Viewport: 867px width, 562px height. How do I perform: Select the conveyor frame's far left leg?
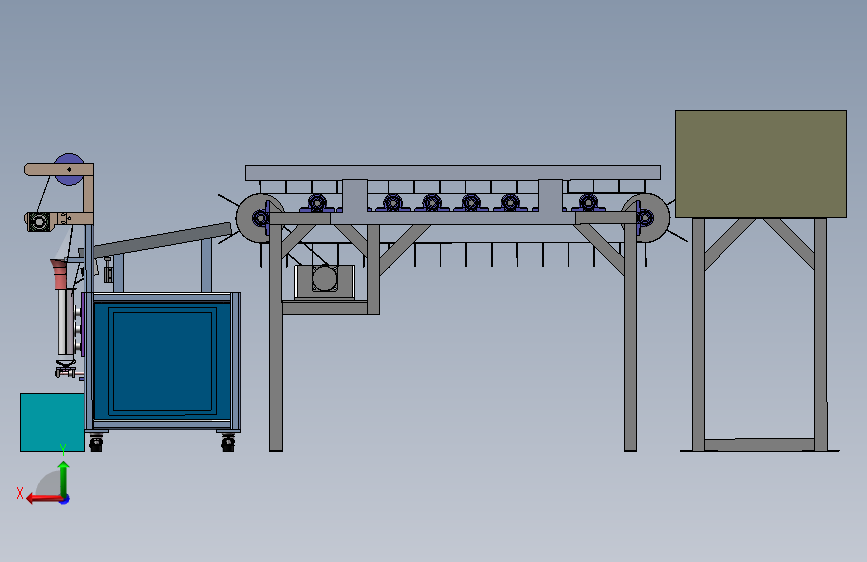click(x=276, y=337)
